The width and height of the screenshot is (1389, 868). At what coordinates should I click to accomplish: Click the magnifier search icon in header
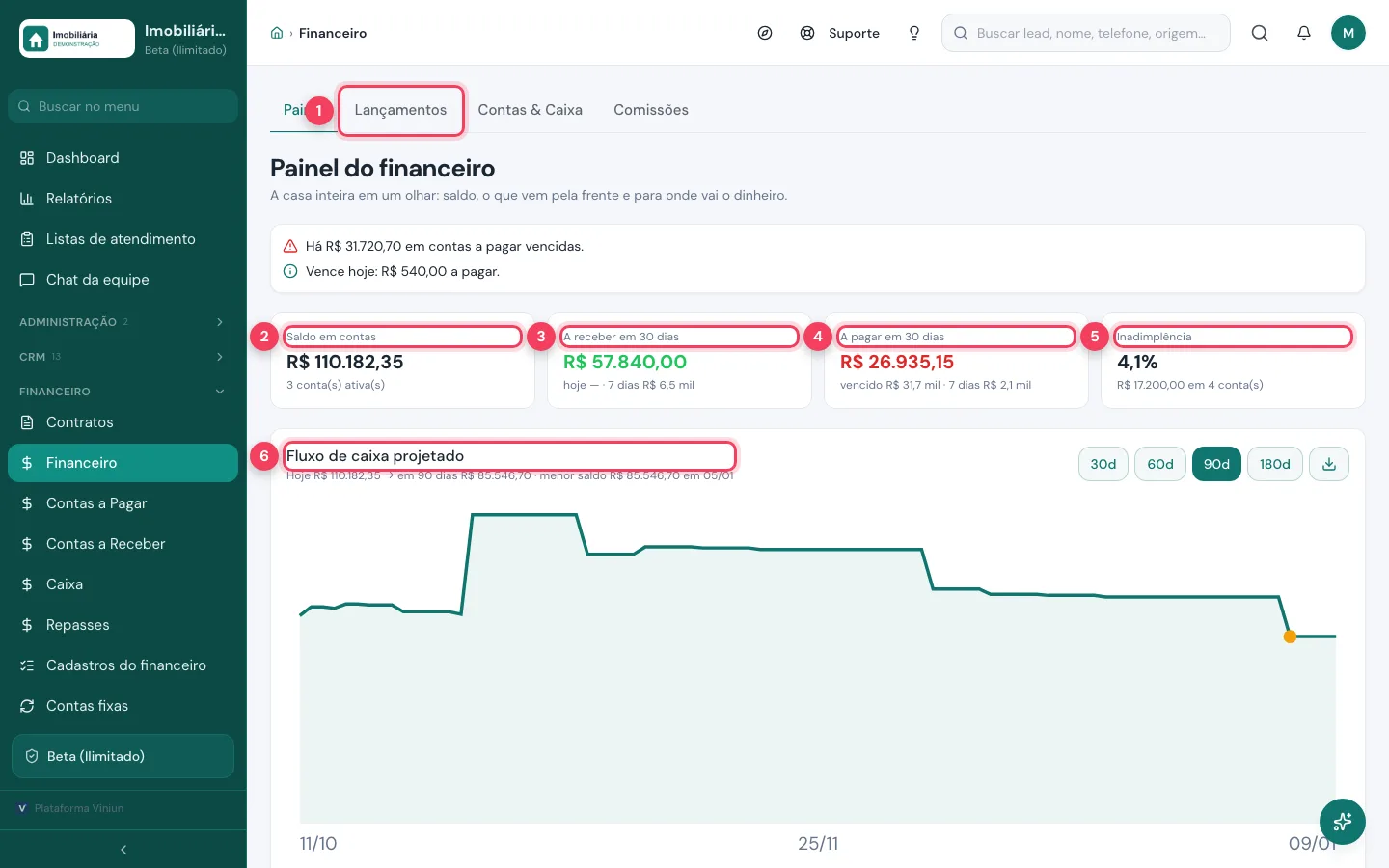(1260, 33)
